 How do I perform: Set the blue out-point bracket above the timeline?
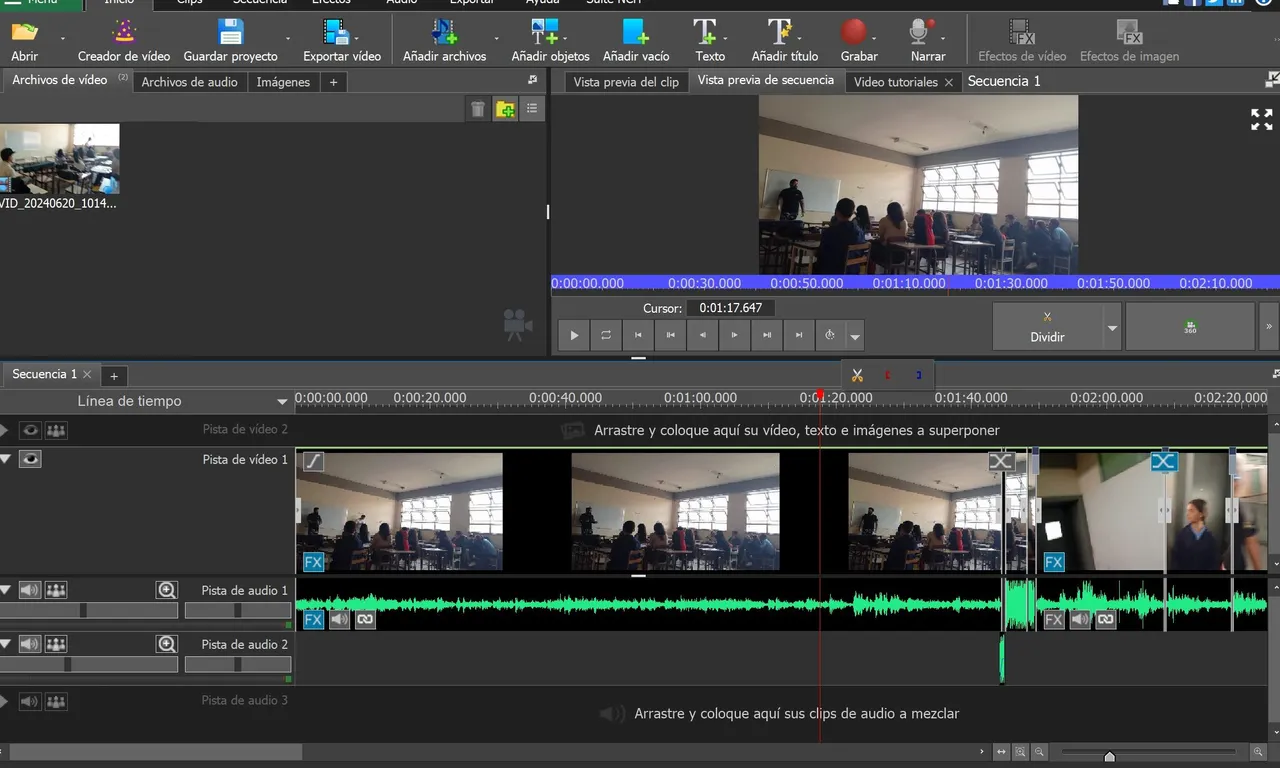click(918, 375)
